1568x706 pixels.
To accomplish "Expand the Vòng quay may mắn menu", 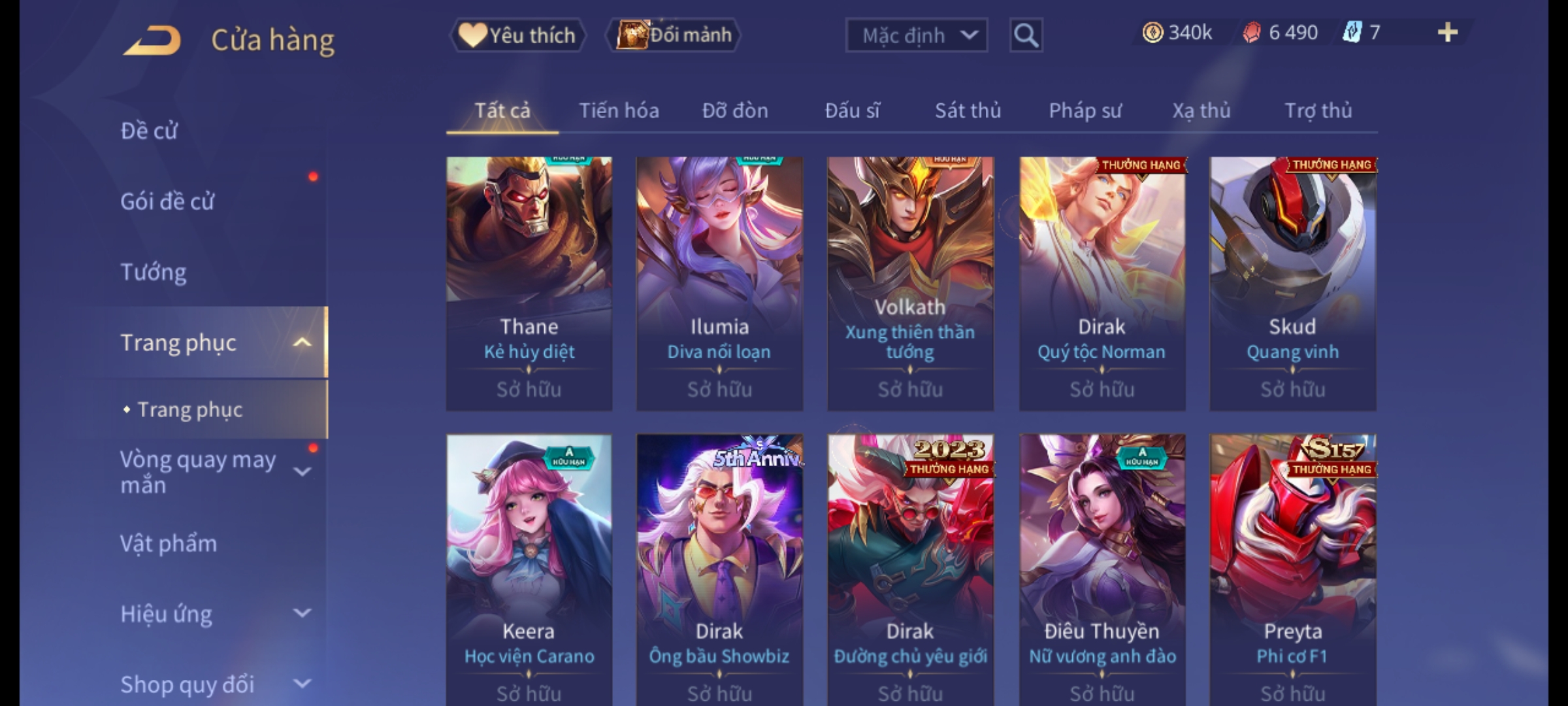I will (x=302, y=472).
